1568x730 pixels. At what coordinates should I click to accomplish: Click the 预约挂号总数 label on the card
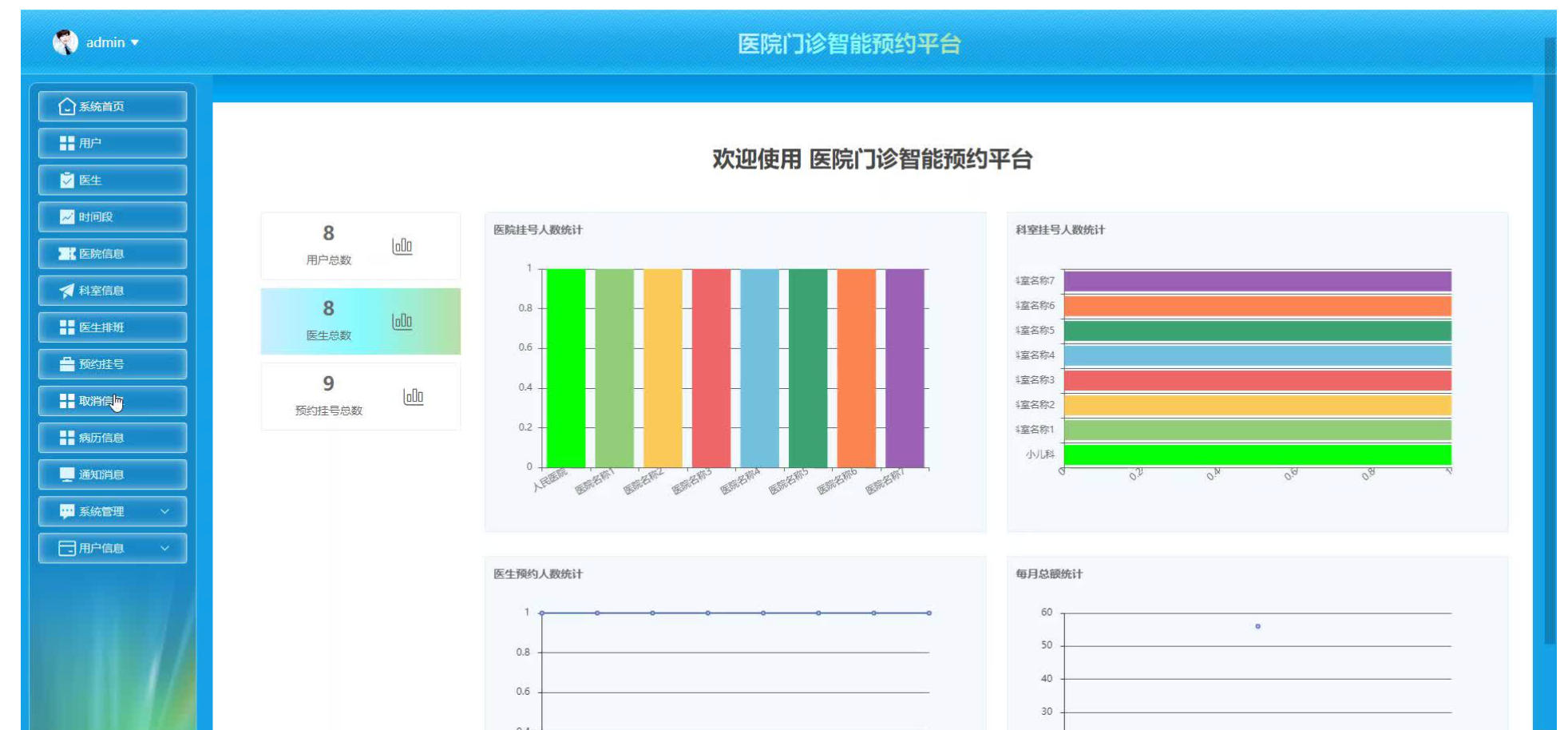[329, 411]
